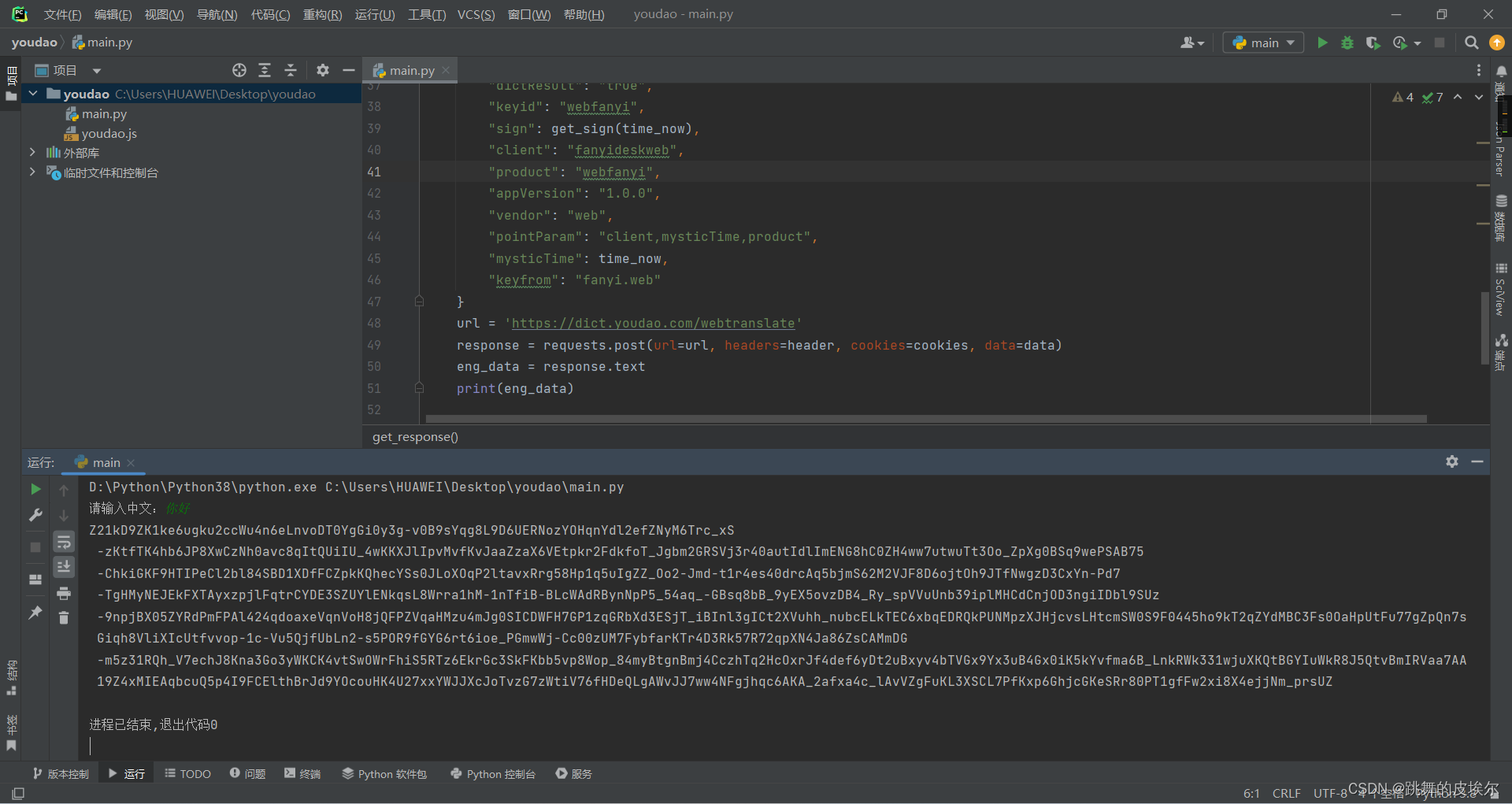Restore layout icon in Run window

(x=35, y=579)
